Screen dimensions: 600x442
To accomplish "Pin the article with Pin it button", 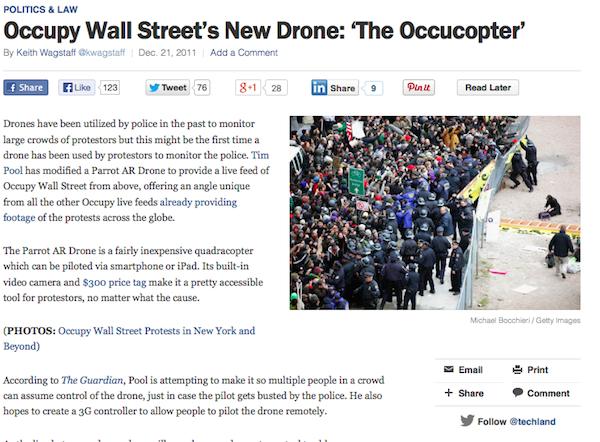I will pos(419,88).
